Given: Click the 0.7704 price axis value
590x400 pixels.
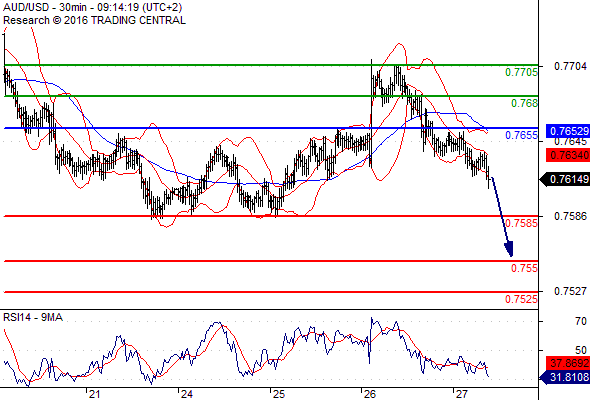Looking at the screenshot, I should tap(570, 67).
